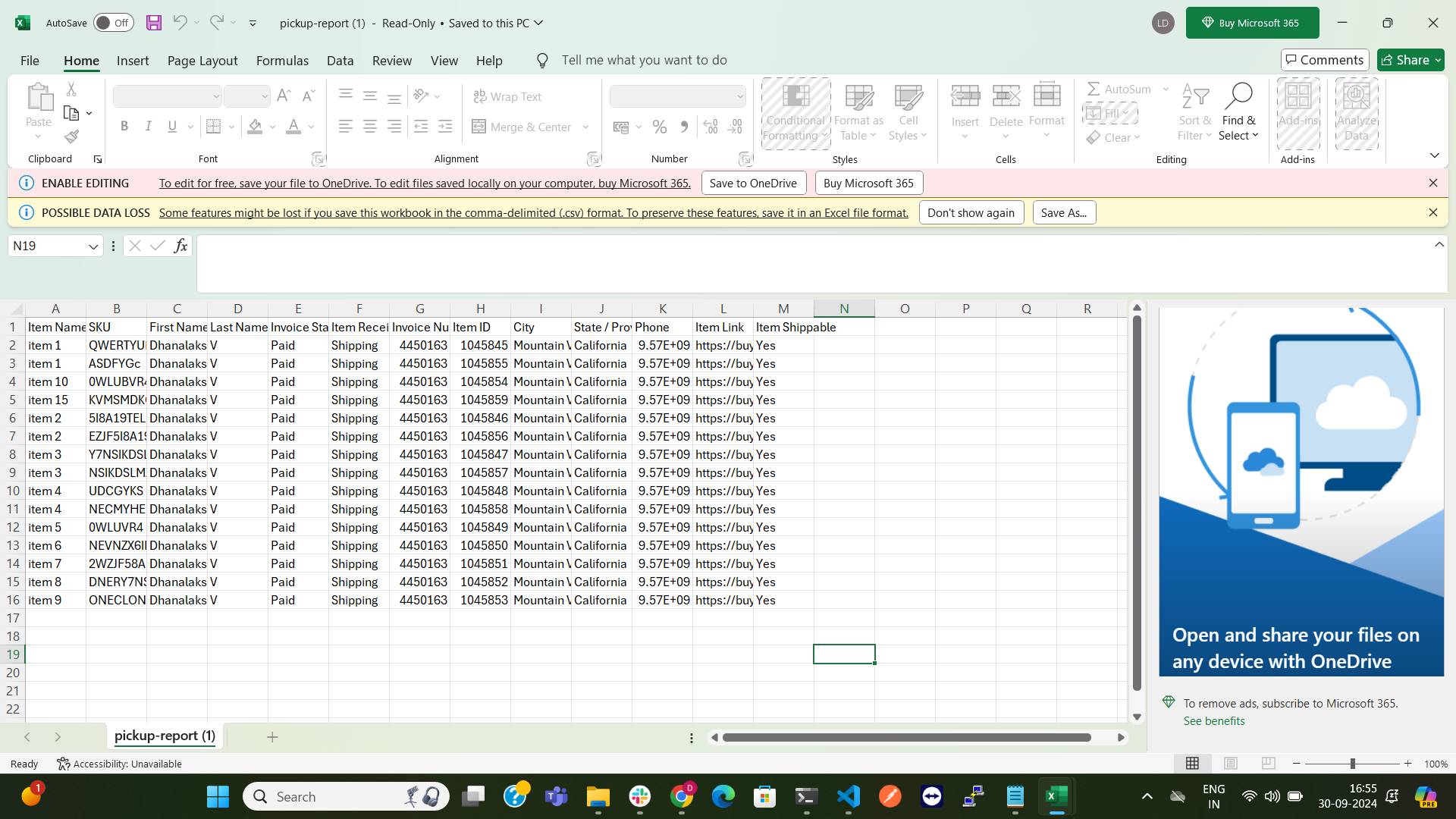Viewport: 1456px width, 819px height.
Task: Expand the formula bar chevron
Action: pyautogui.click(x=1439, y=244)
